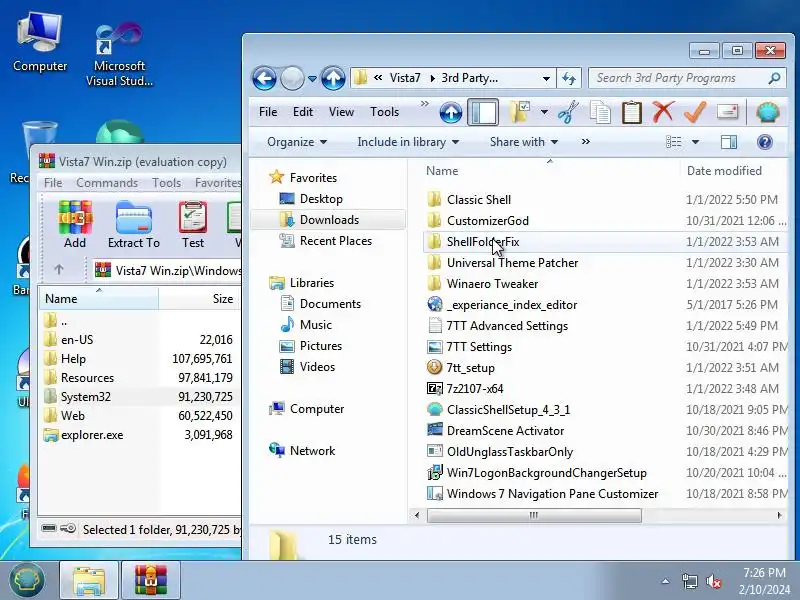Expand Include in library dropdown
The width and height of the screenshot is (800, 600).
coord(408,142)
